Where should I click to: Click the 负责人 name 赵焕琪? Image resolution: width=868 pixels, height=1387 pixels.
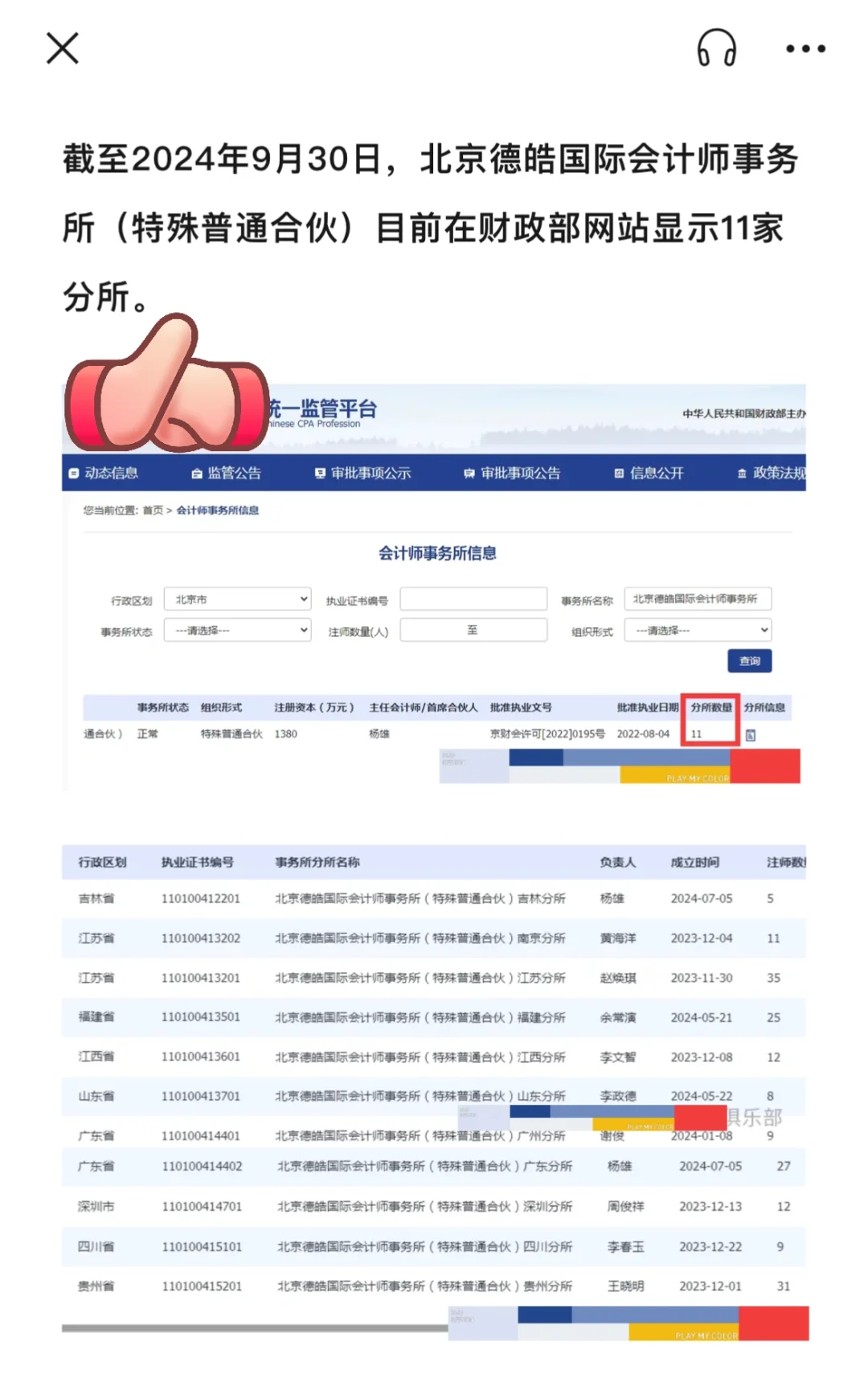click(618, 978)
